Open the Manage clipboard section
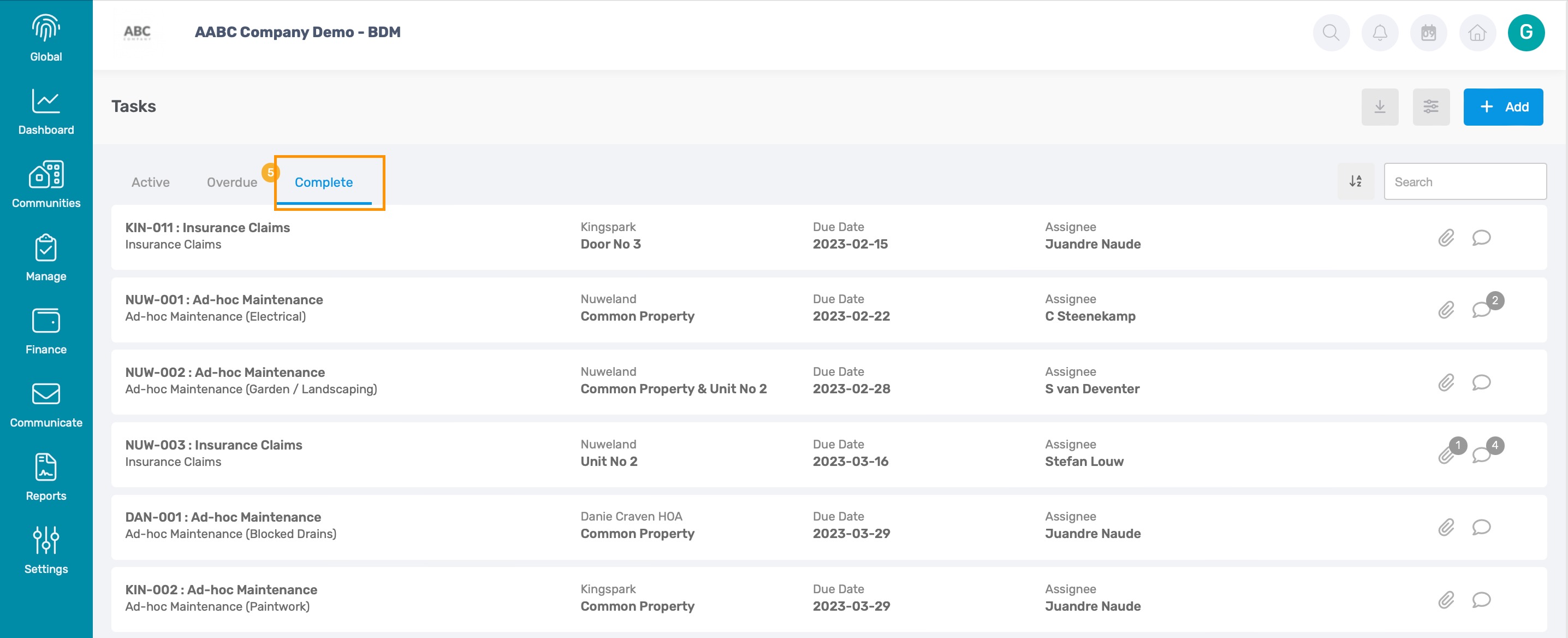1568x638 pixels. (46, 257)
